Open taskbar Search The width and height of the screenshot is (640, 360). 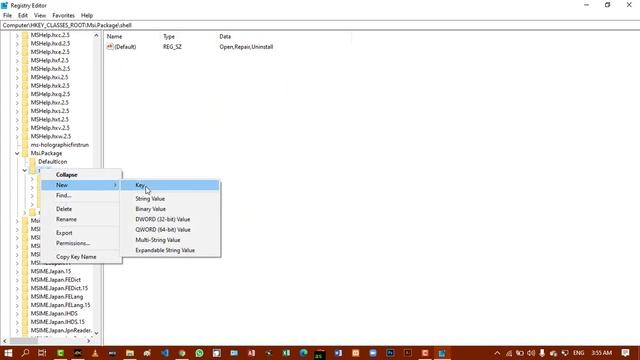tap(25, 353)
